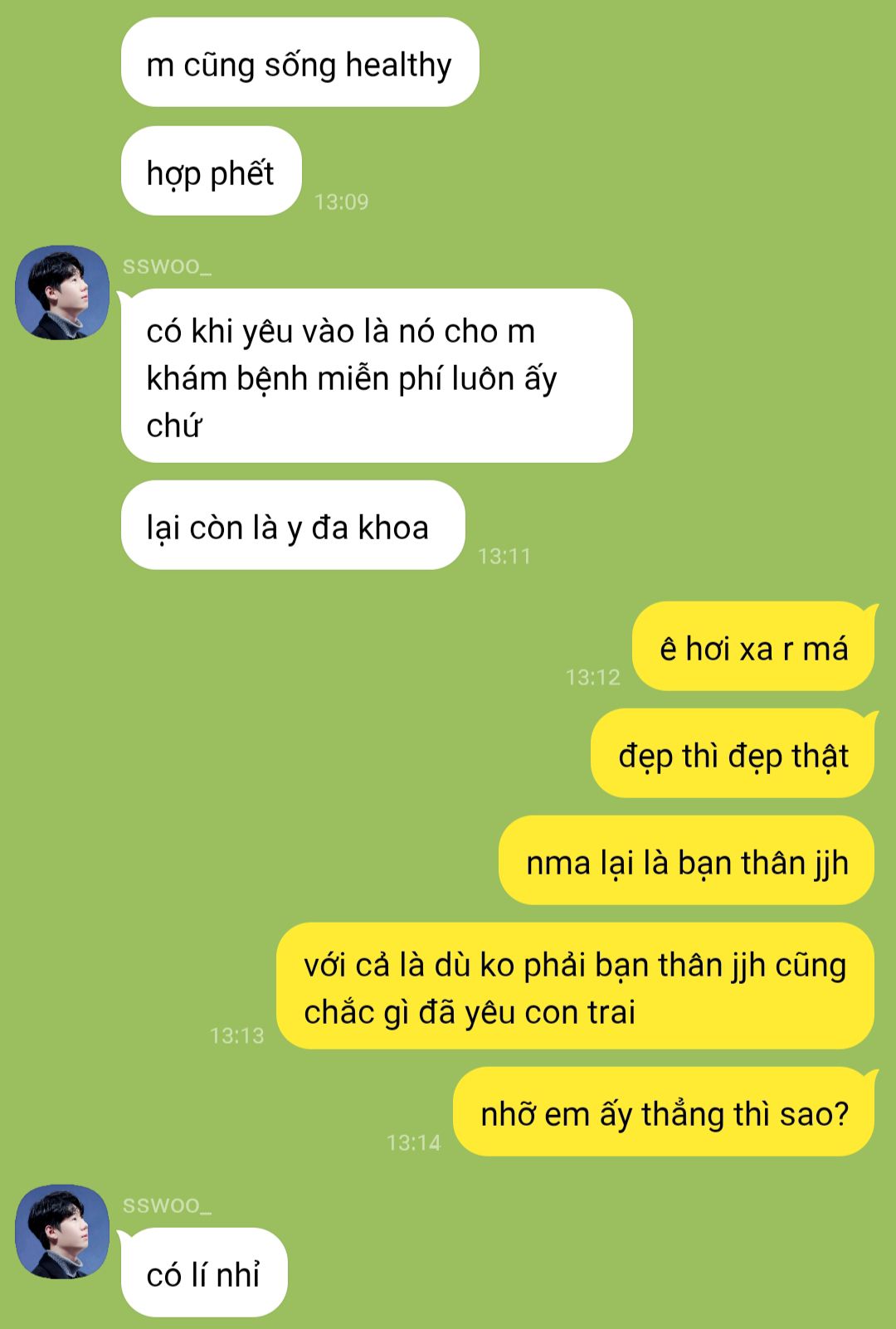Tap the 'có lí nhỉ' reply bubble
The image size is (896, 1329).
[x=204, y=1273]
